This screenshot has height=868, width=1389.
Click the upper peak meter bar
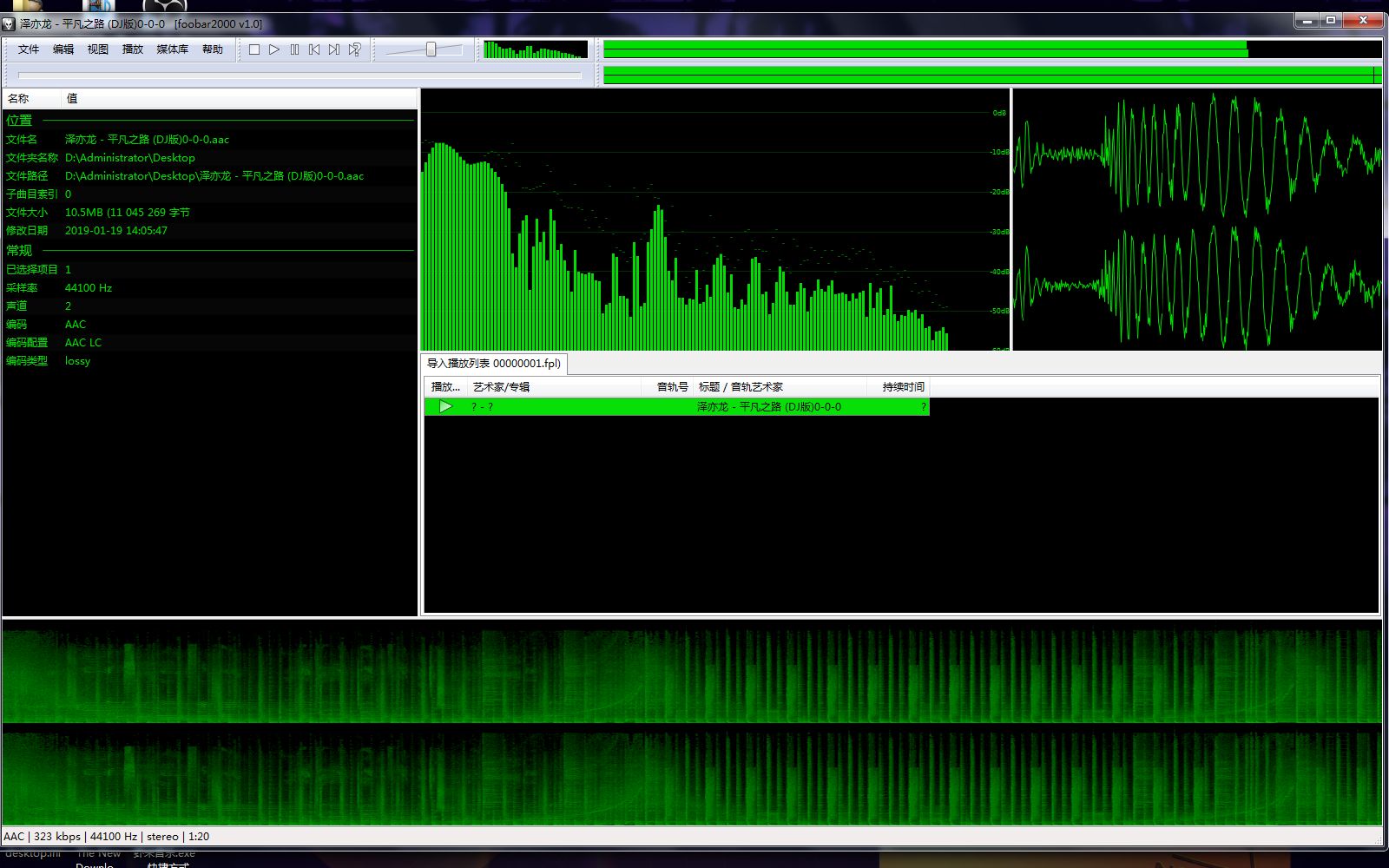[992, 49]
